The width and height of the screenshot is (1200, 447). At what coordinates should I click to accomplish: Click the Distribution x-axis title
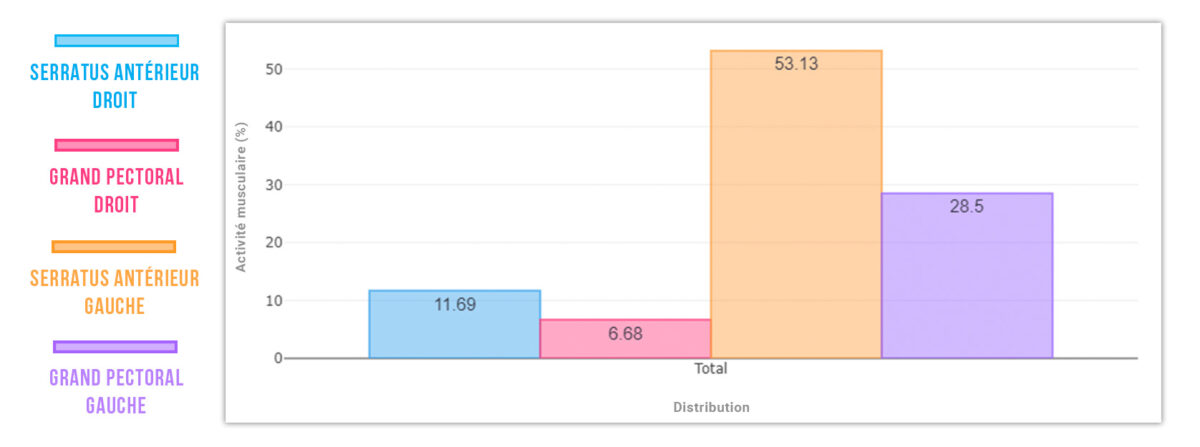(x=711, y=408)
